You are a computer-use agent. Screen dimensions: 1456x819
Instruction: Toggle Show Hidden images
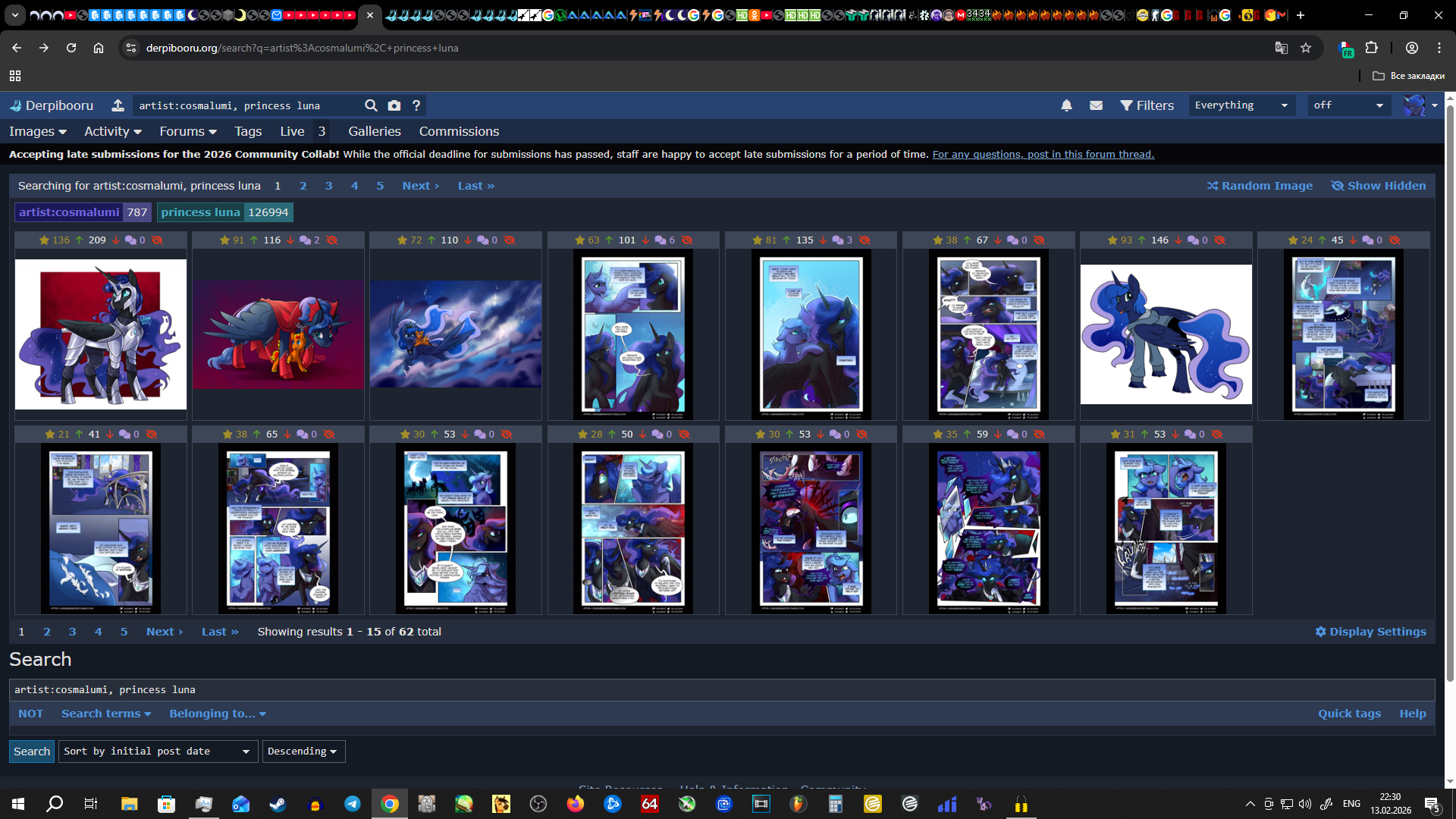[x=1378, y=186]
